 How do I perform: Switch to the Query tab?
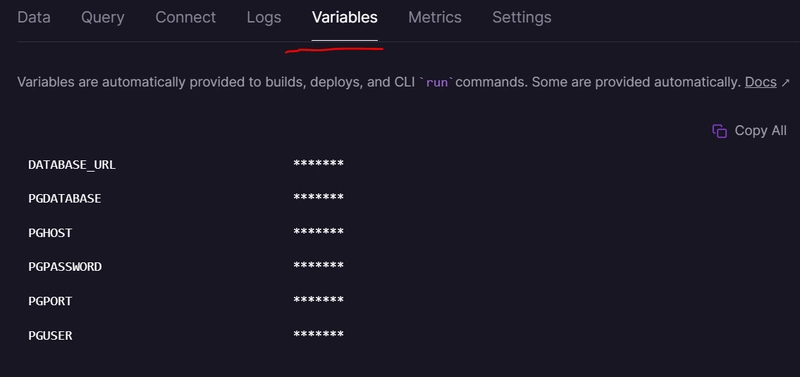click(x=103, y=17)
